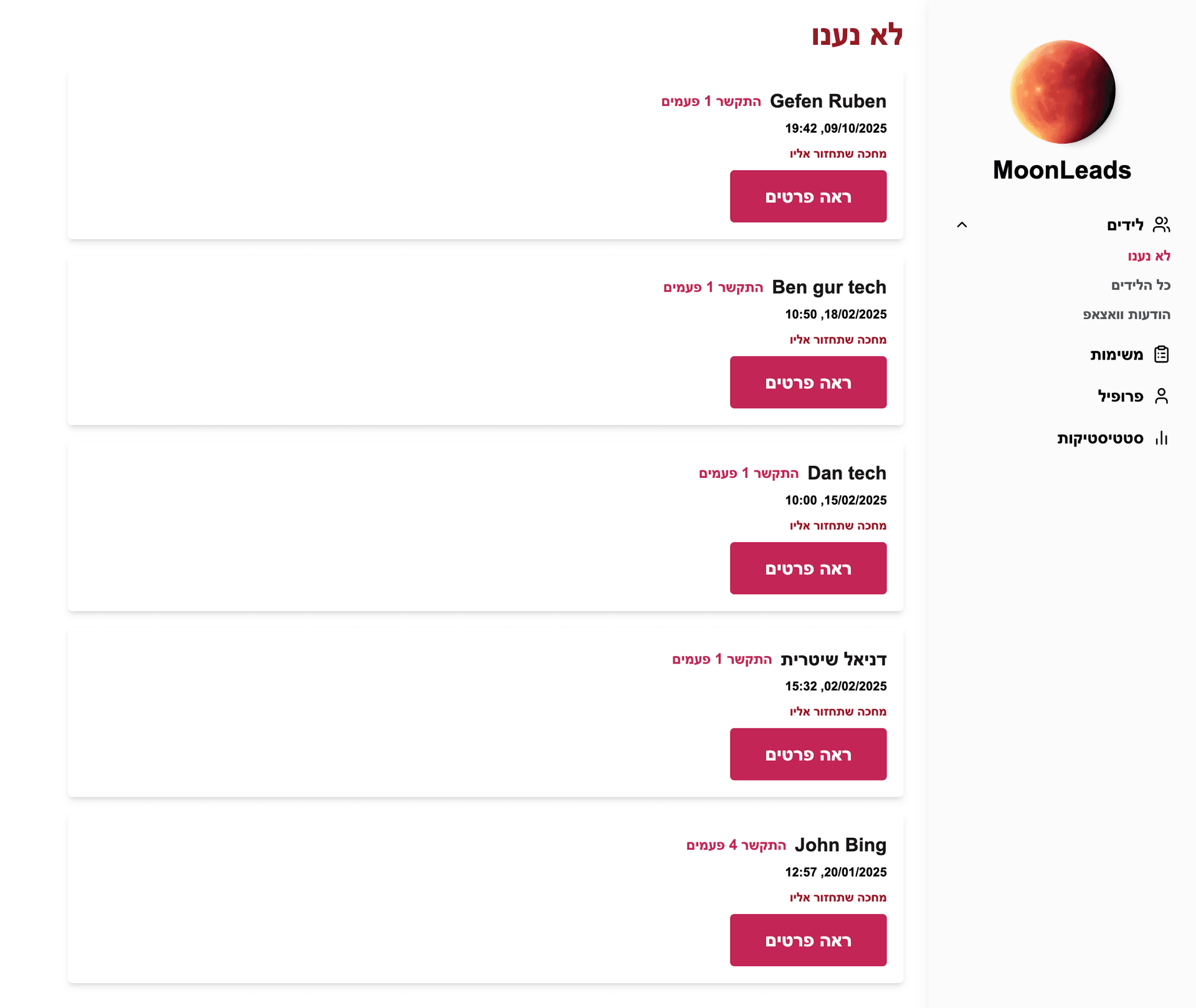The height and width of the screenshot is (1008, 1196).
Task: Open the כל הלידים submenu item
Action: pos(1141,285)
